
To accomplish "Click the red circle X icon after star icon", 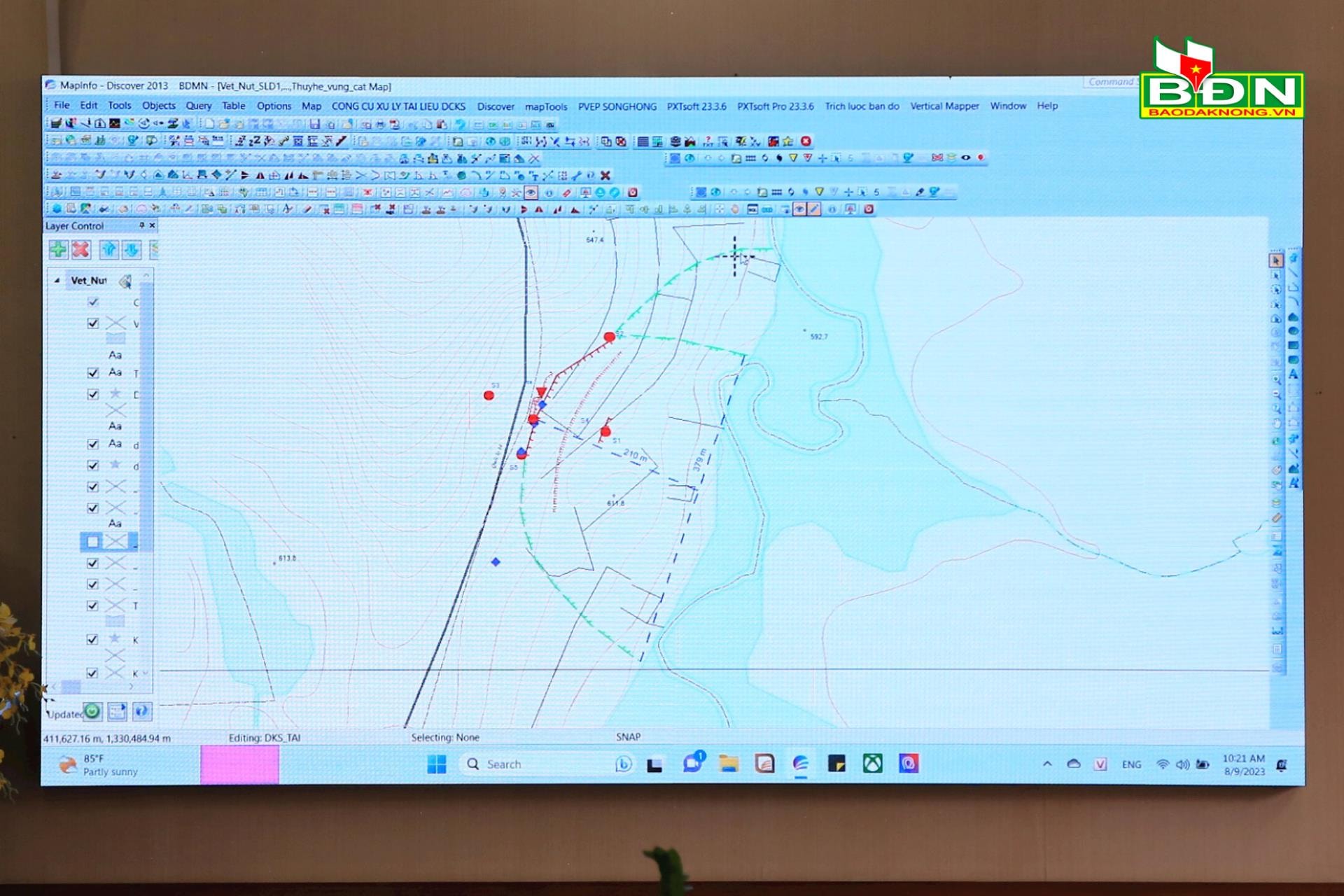I will [806, 141].
